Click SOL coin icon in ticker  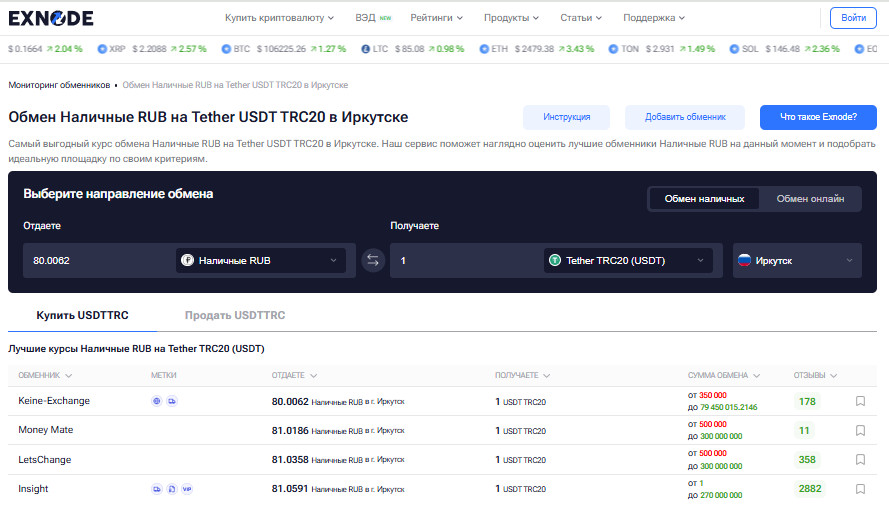[x=734, y=49]
